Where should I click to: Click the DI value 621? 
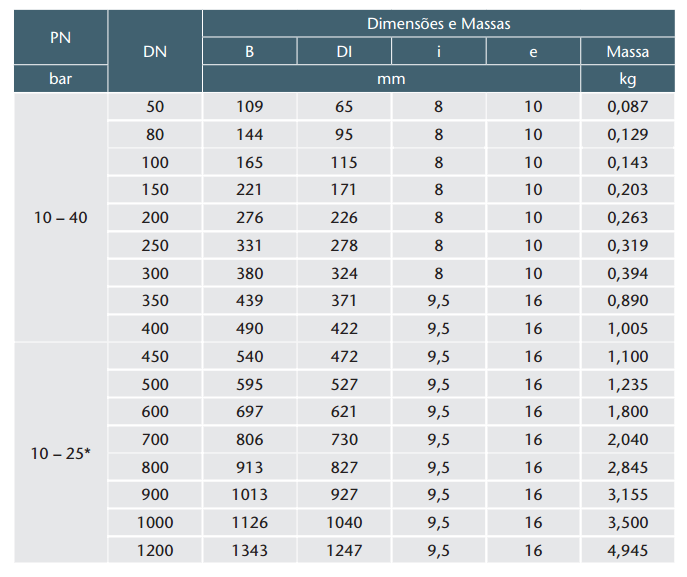tap(344, 411)
